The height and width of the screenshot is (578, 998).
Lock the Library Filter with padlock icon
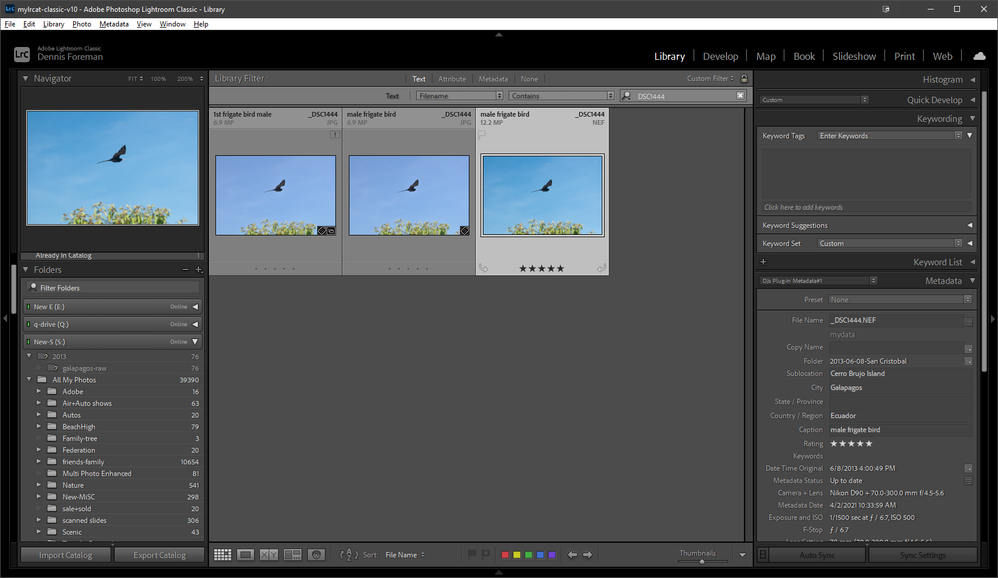click(744, 79)
